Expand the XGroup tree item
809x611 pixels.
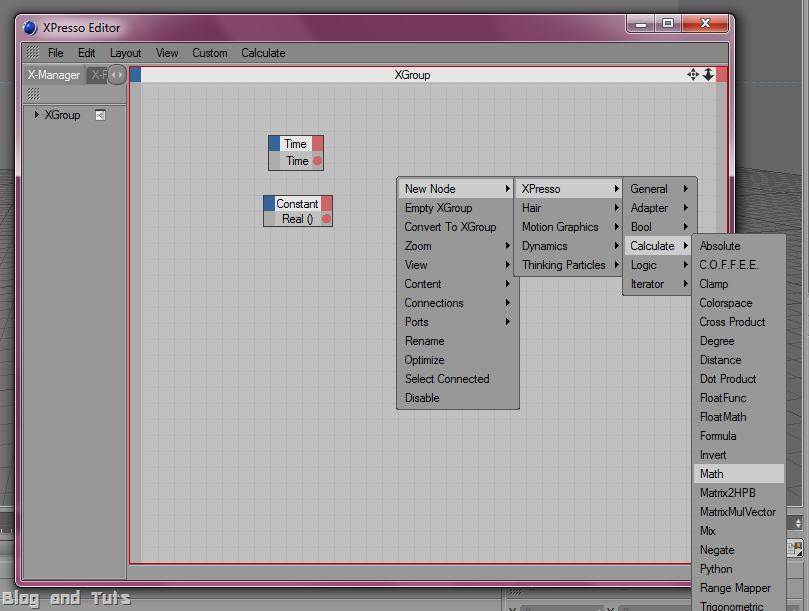[37, 115]
